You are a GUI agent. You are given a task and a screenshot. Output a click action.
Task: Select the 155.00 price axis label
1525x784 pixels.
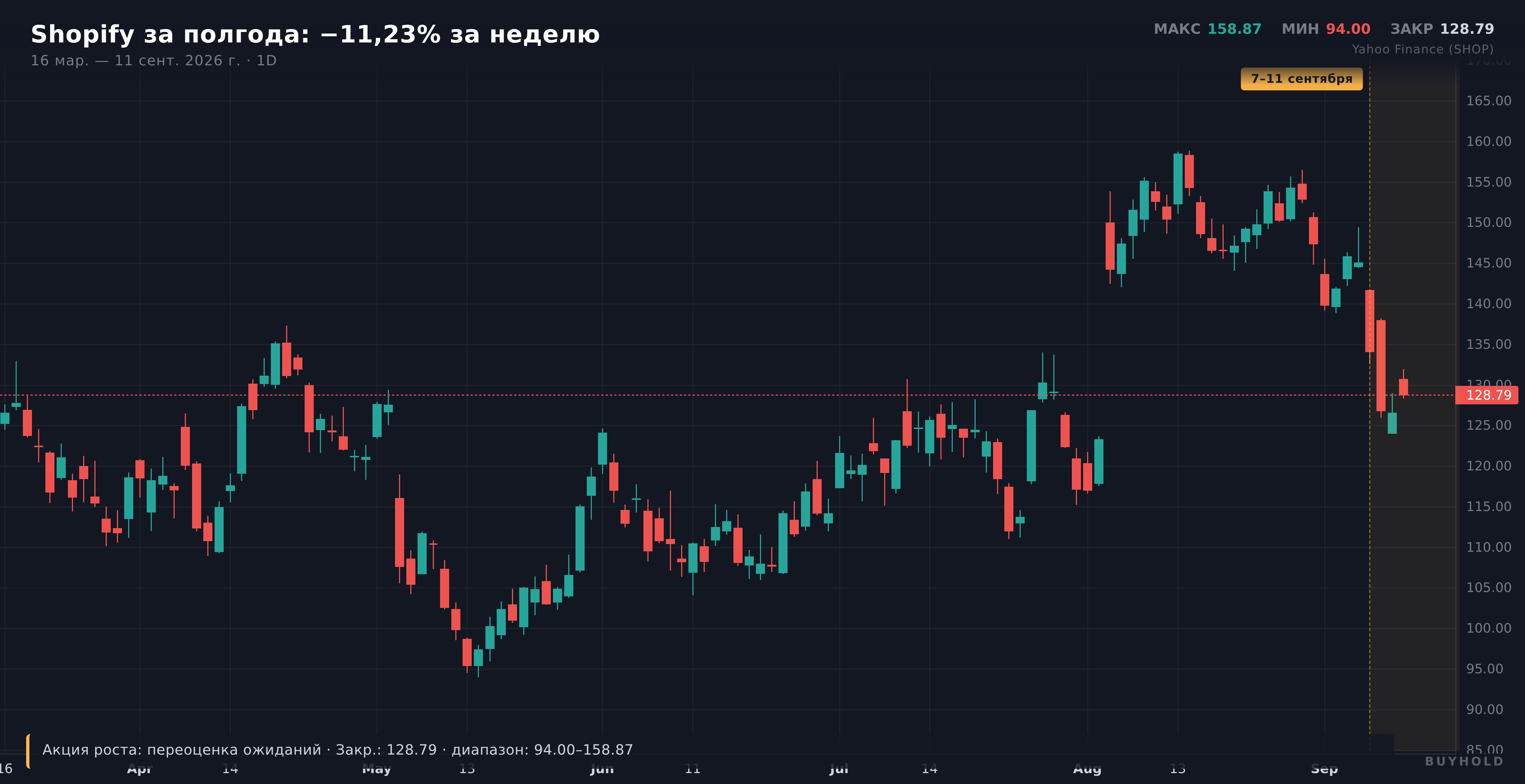(1488, 182)
